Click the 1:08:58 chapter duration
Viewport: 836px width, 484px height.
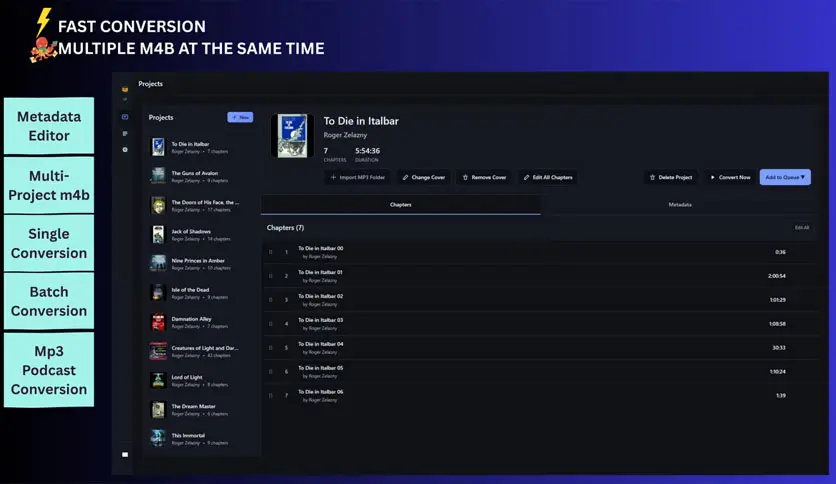click(x=777, y=324)
